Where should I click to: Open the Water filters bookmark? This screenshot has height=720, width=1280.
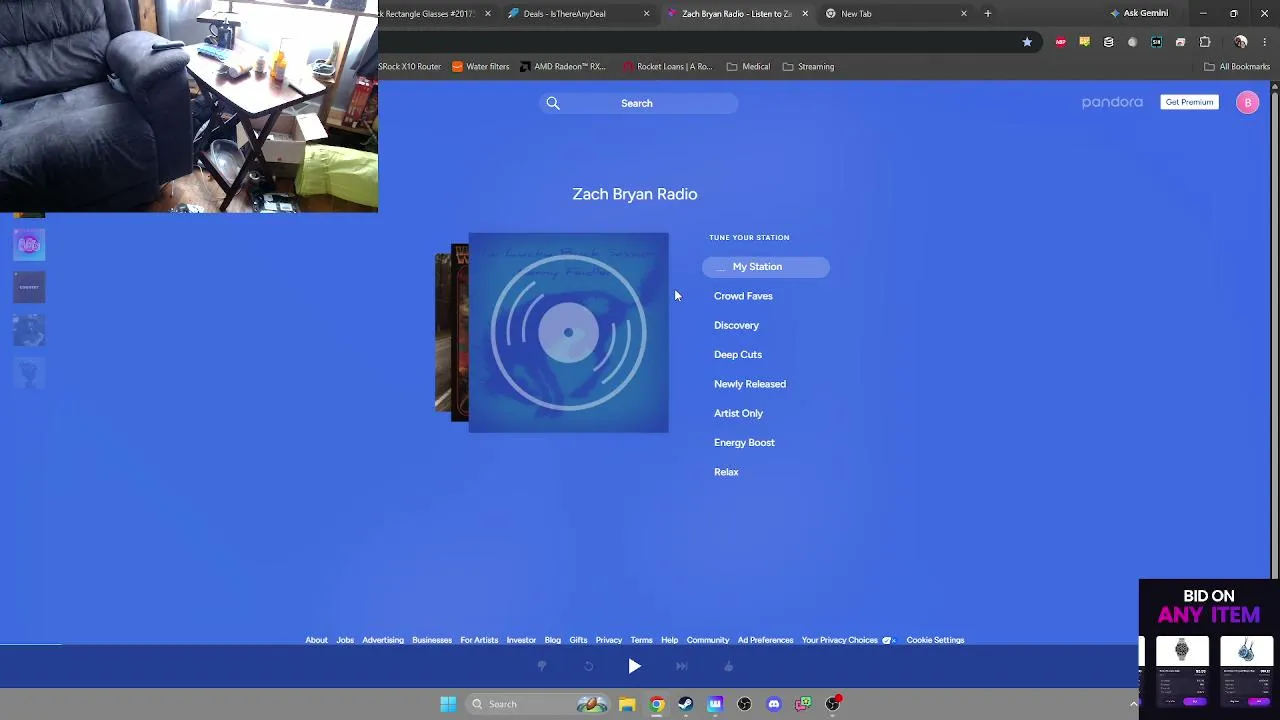(480, 67)
